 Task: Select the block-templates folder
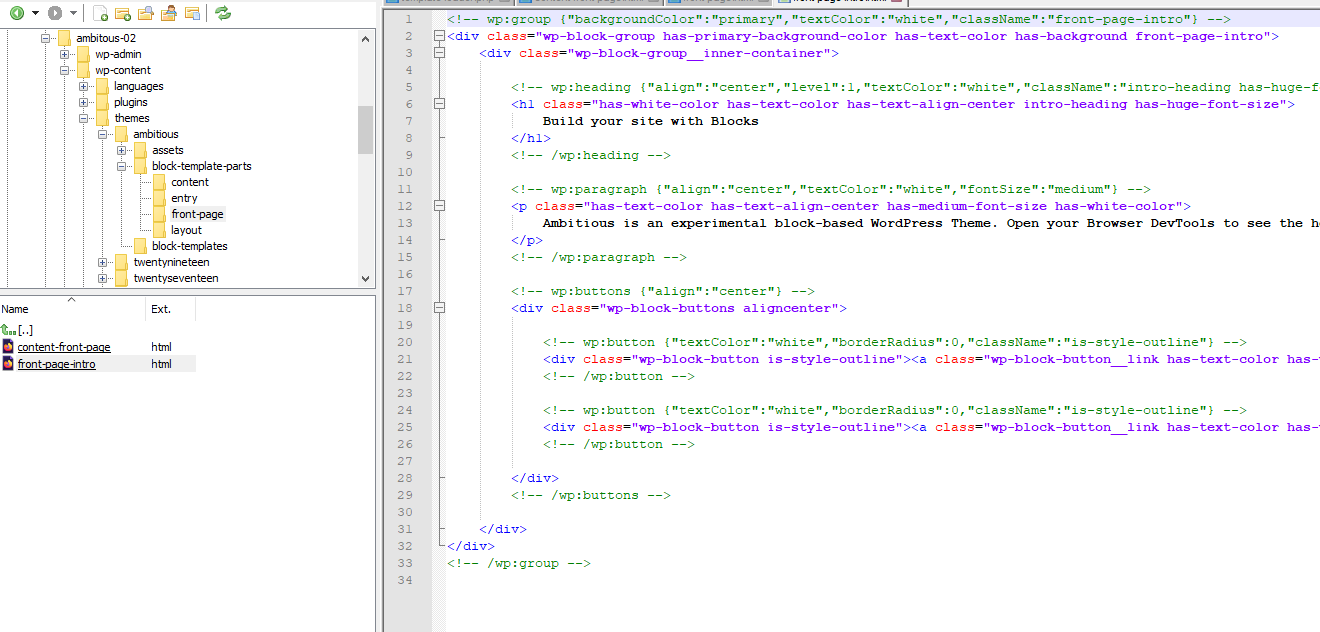tap(189, 246)
